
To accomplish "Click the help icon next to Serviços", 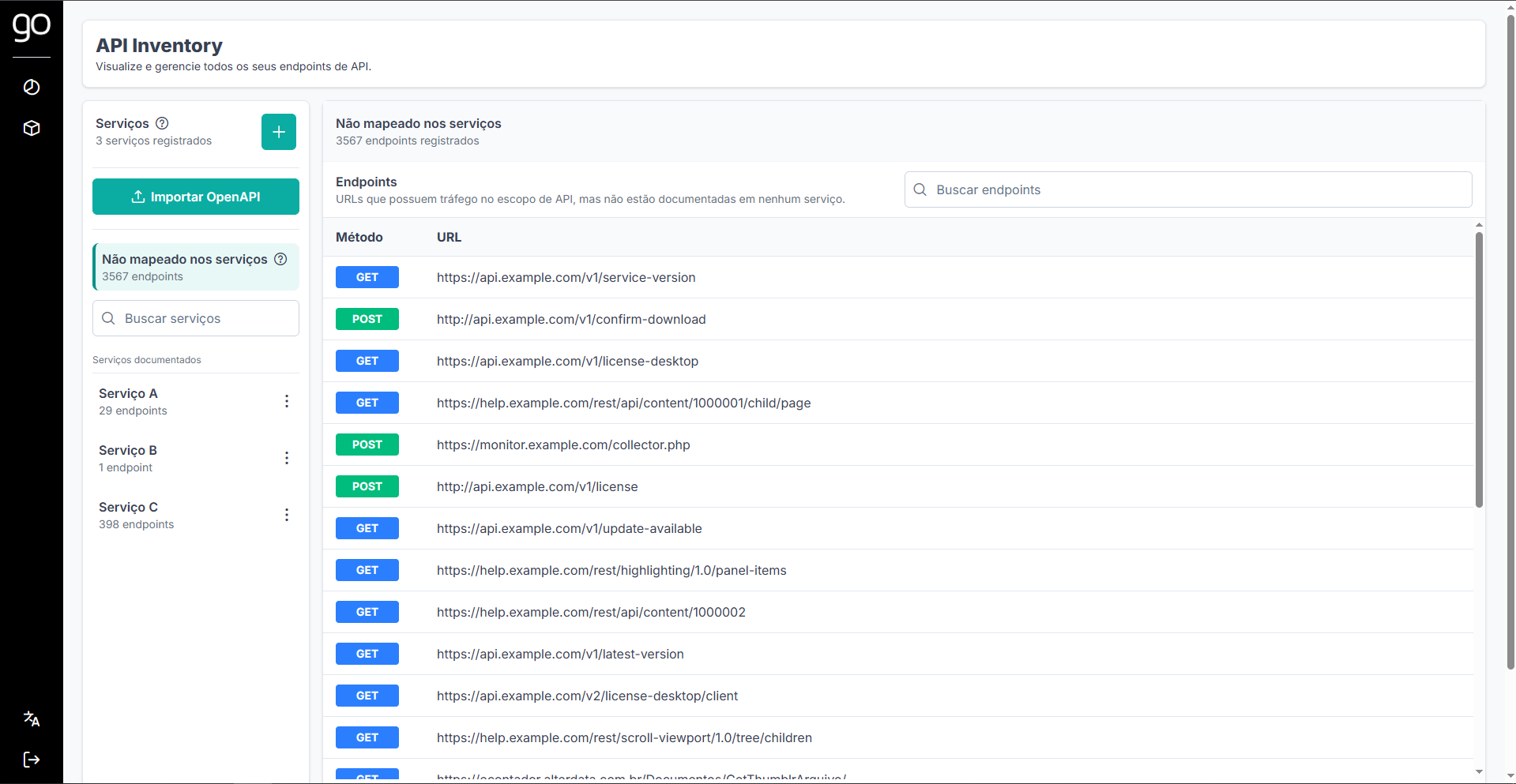I will [162, 123].
